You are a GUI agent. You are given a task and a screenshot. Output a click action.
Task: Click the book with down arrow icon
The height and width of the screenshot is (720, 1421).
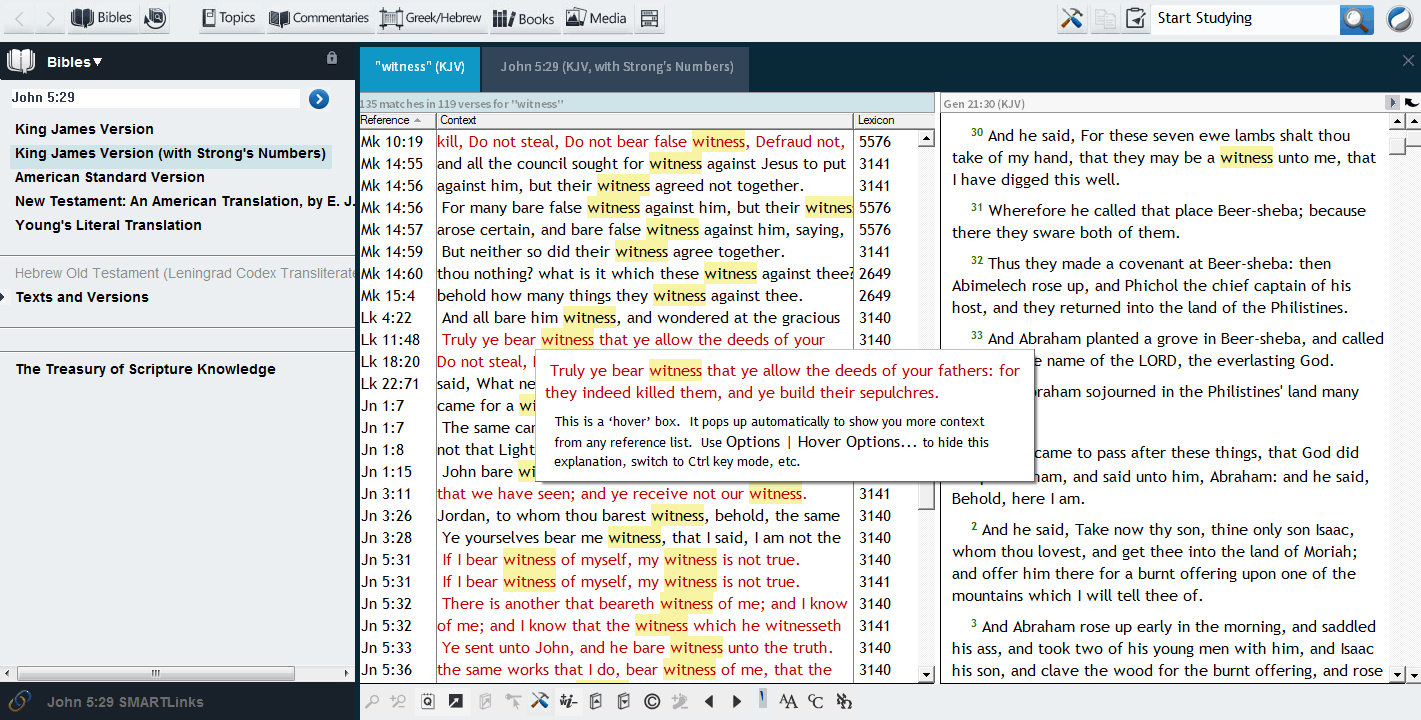click(623, 702)
